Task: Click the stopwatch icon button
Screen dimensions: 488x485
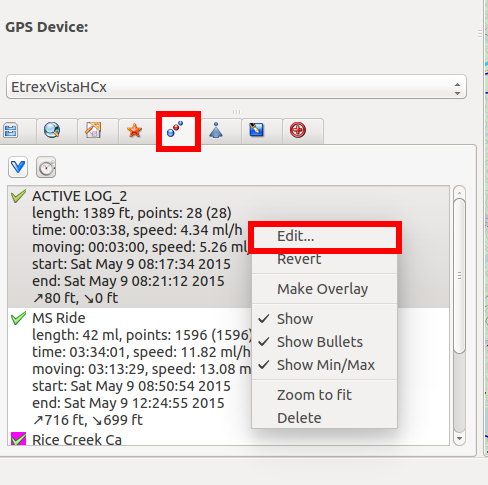Action: (46, 167)
